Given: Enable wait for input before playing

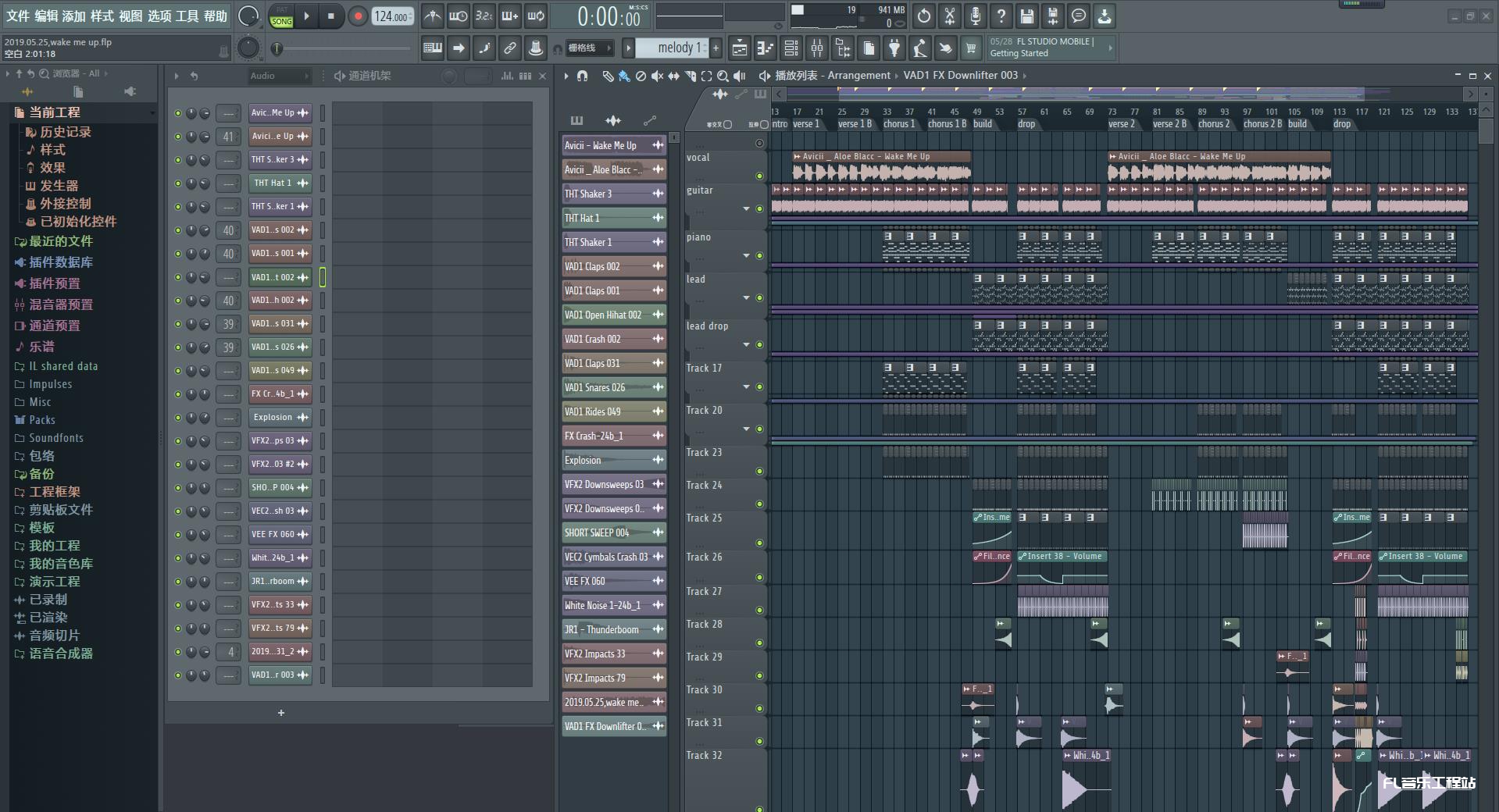Looking at the screenshot, I should click(x=459, y=16).
